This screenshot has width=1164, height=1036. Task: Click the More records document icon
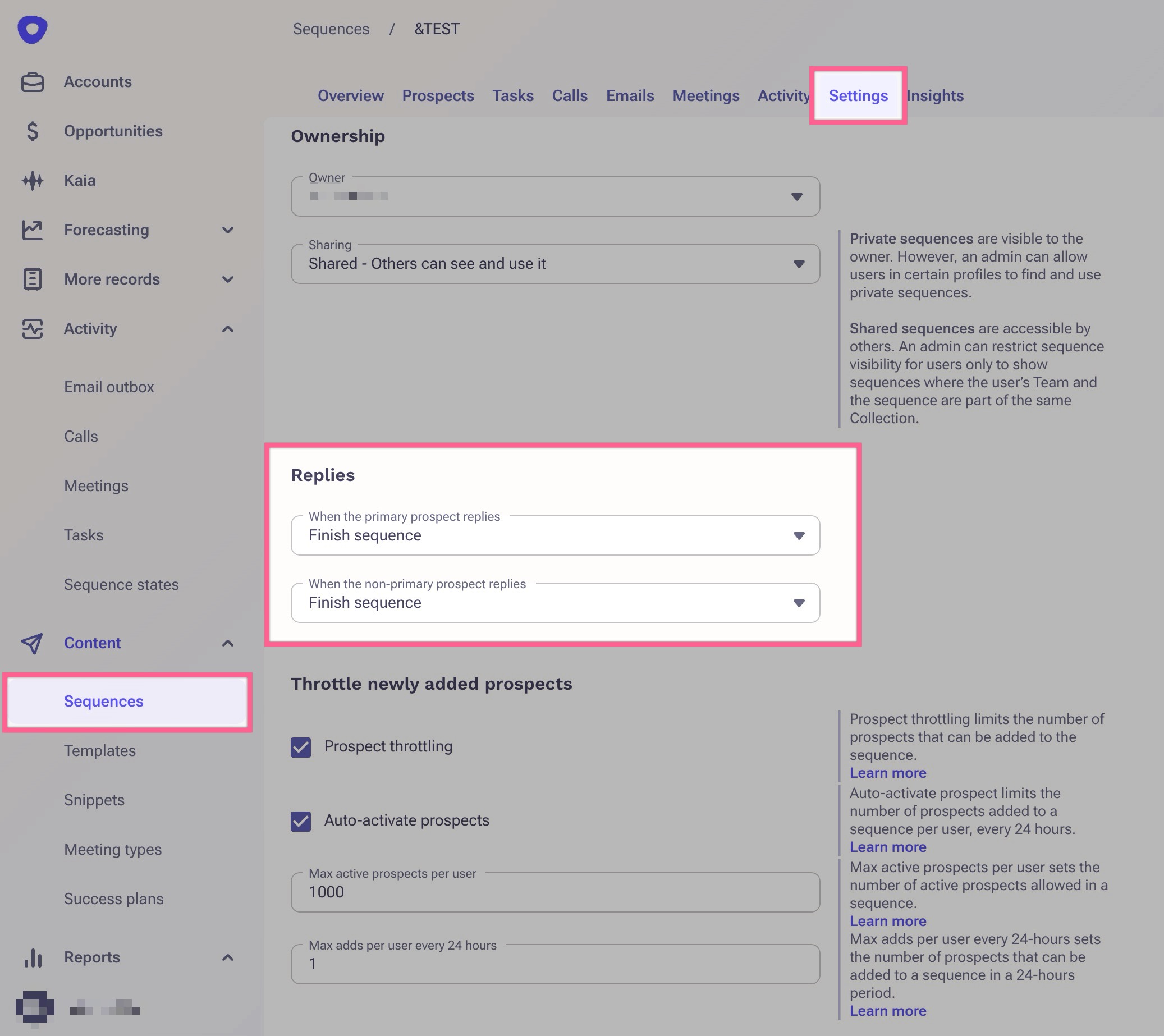coord(32,279)
